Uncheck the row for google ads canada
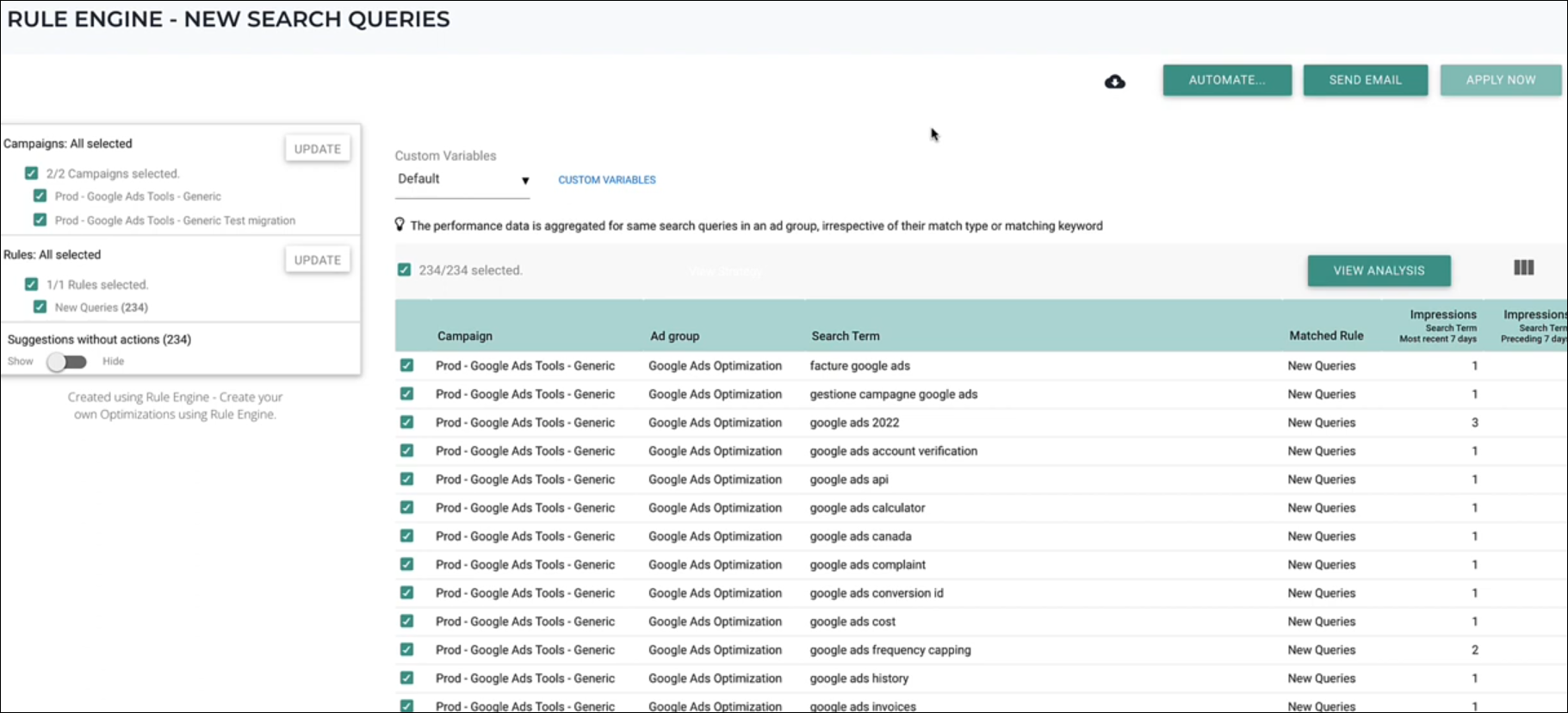This screenshot has width=1568, height=713. click(406, 536)
